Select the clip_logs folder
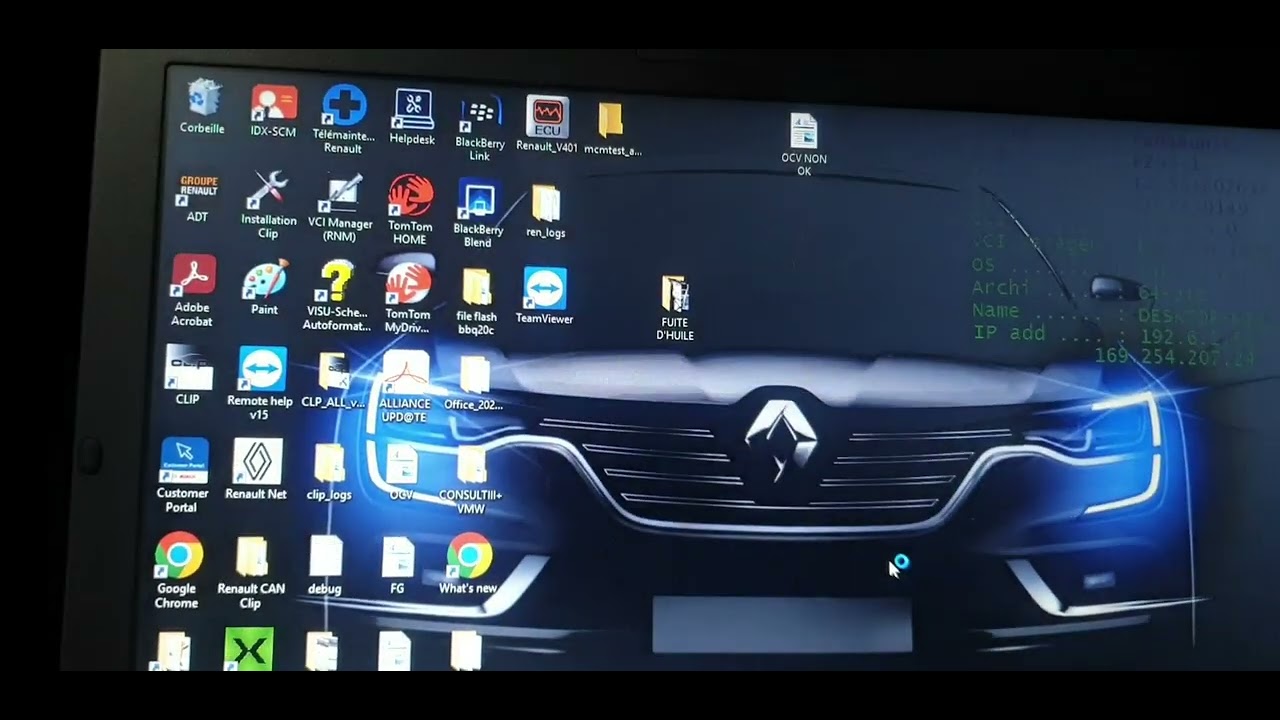The image size is (1280, 720). (329, 473)
